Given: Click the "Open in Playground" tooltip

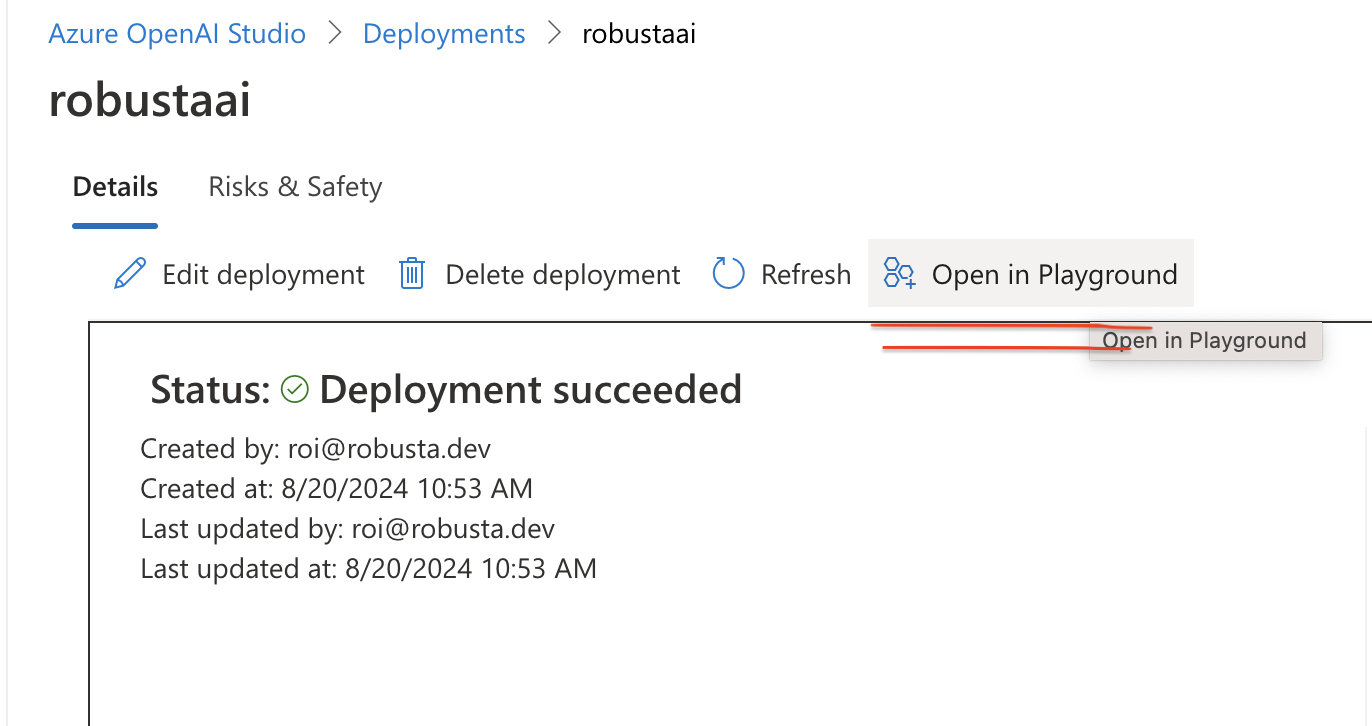Looking at the screenshot, I should tap(1205, 341).
